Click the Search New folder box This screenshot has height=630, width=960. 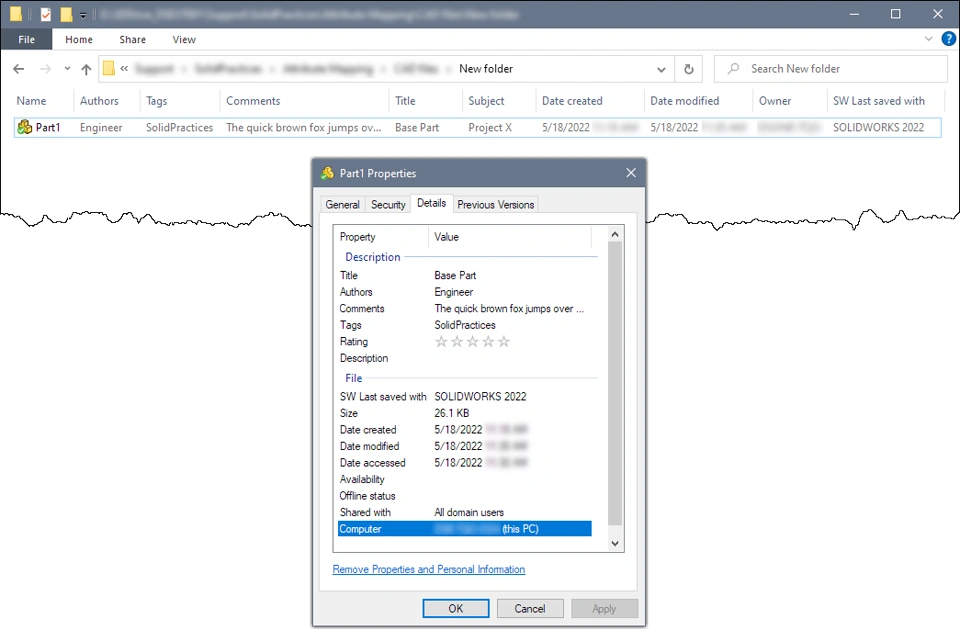(831, 69)
